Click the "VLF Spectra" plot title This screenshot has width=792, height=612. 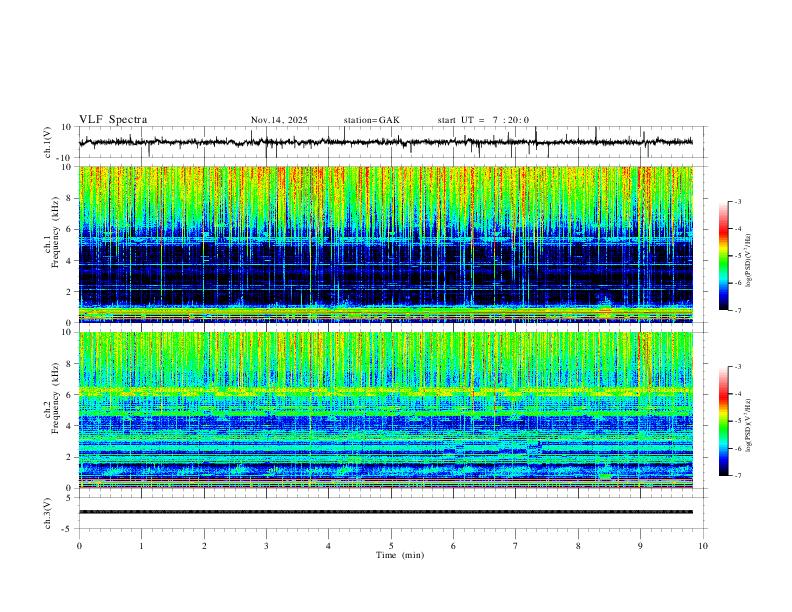point(113,120)
